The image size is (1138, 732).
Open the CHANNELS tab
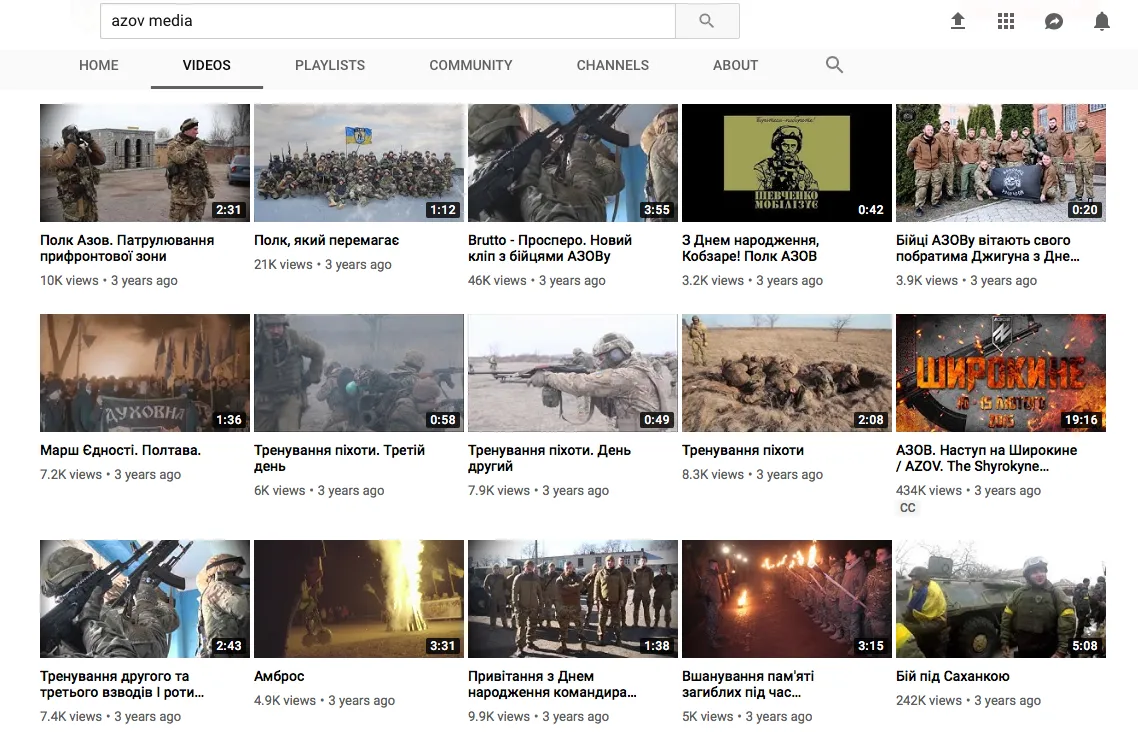[613, 65]
